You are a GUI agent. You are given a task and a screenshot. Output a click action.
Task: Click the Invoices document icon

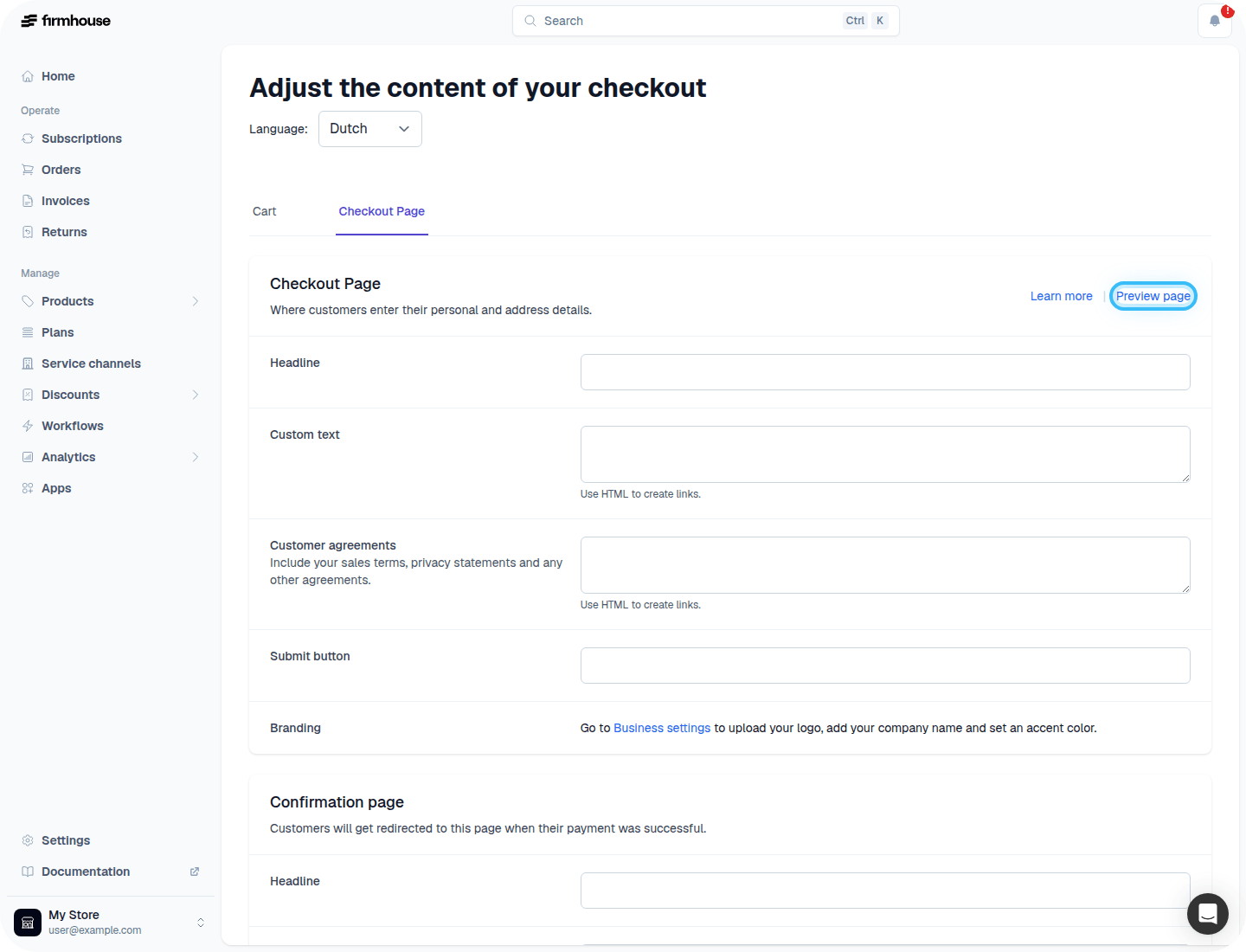pyautogui.click(x=28, y=201)
